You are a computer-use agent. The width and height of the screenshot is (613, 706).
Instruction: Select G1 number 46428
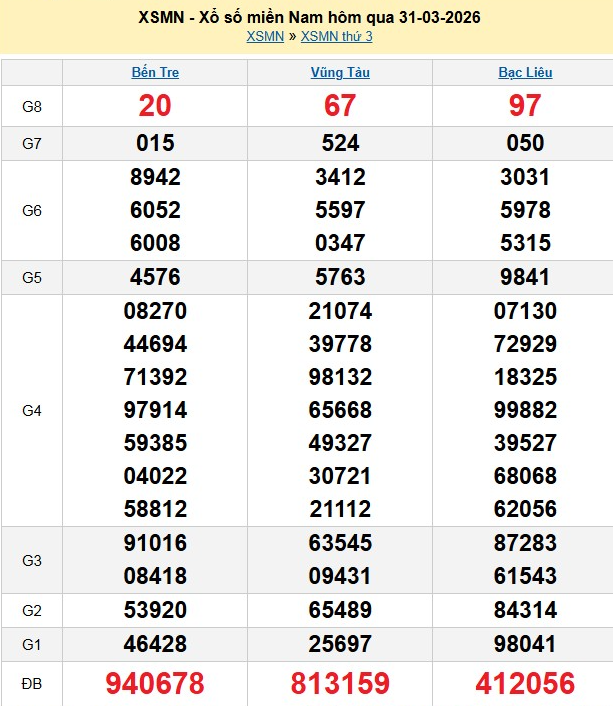(x=155, y=642)
